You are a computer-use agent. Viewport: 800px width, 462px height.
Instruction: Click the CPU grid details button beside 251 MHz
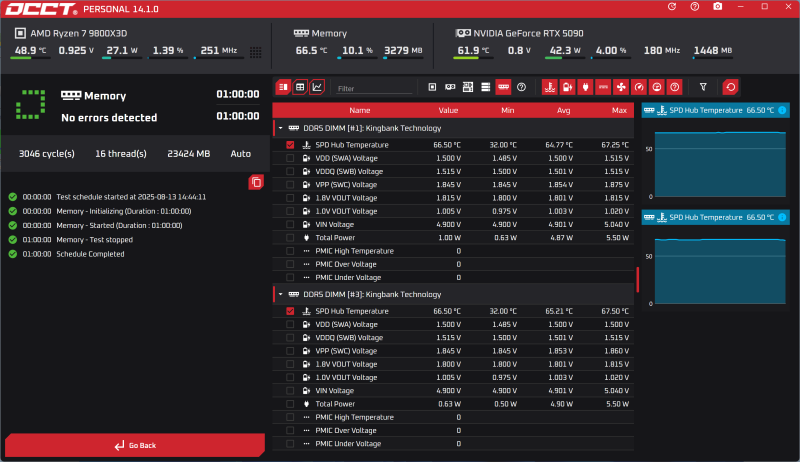[x=255, y=51]
